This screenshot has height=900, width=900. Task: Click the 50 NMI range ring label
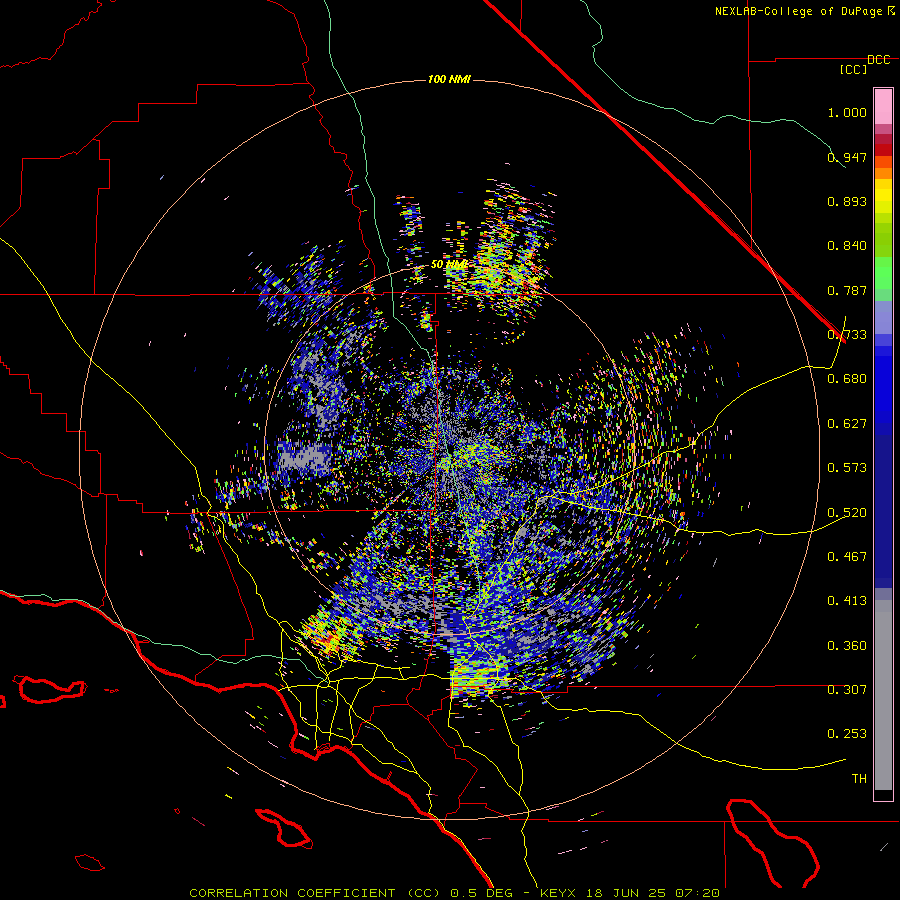coord(449,265)
